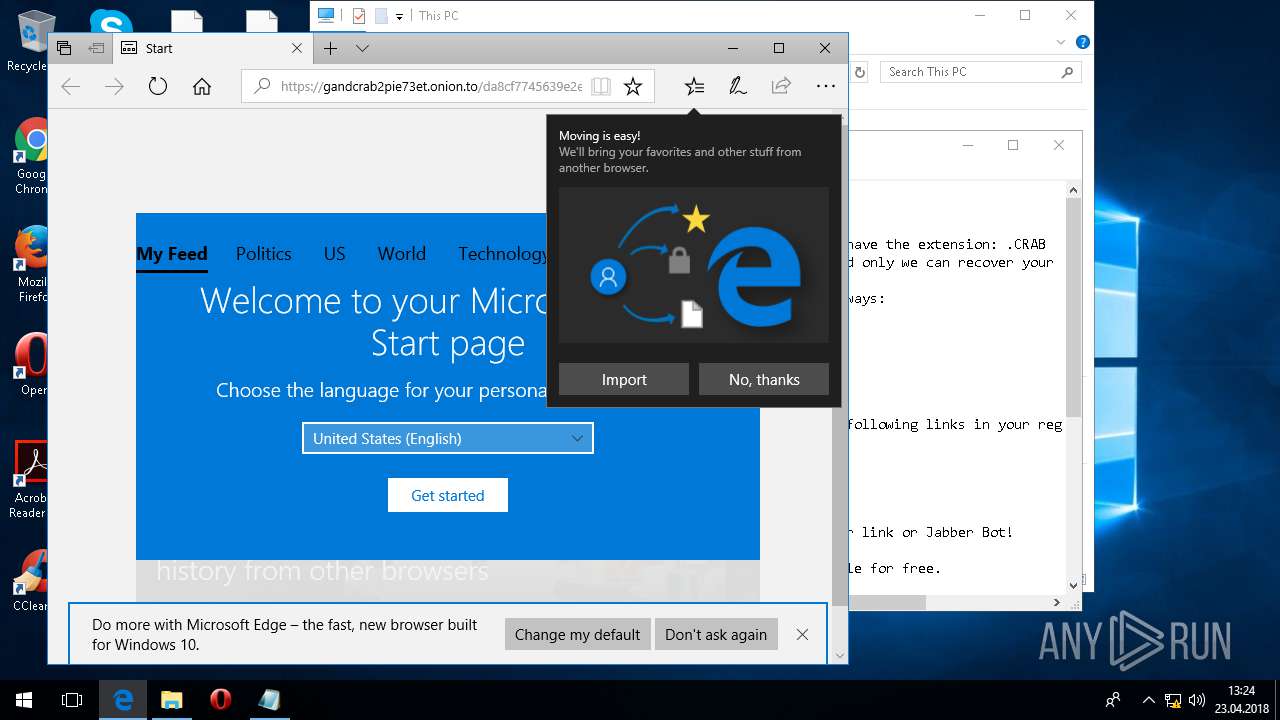Click Change my default button
The image size is (1280, 720).
pos(577,634)
